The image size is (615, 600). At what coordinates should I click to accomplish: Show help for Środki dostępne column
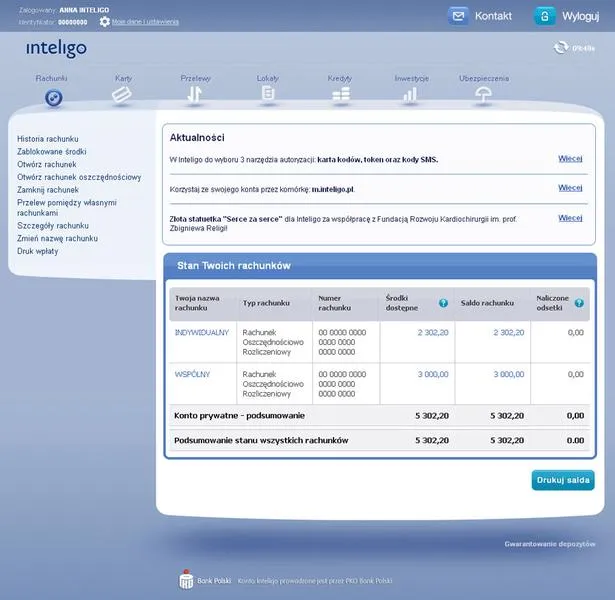point(443,303)
